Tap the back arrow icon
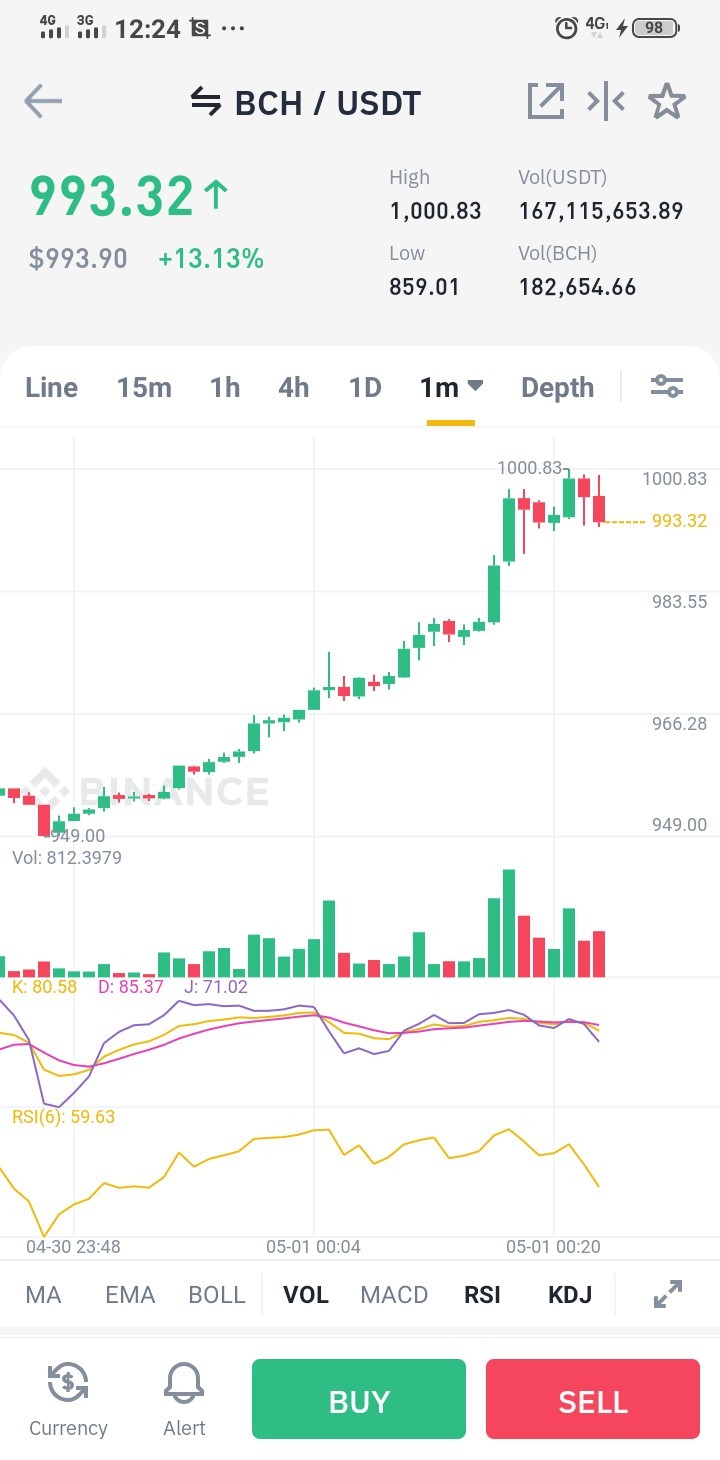Viewport: 720px width, 1460px height. pyautogui.click(x=43, y=101)
